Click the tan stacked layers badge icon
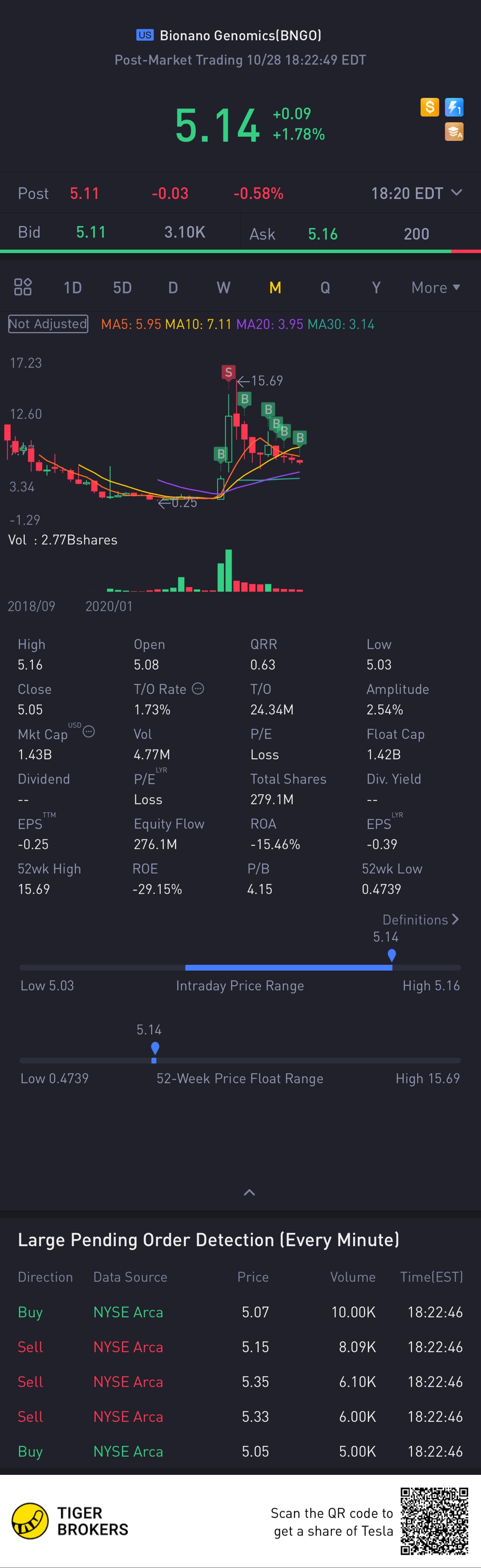 (454, 132)
